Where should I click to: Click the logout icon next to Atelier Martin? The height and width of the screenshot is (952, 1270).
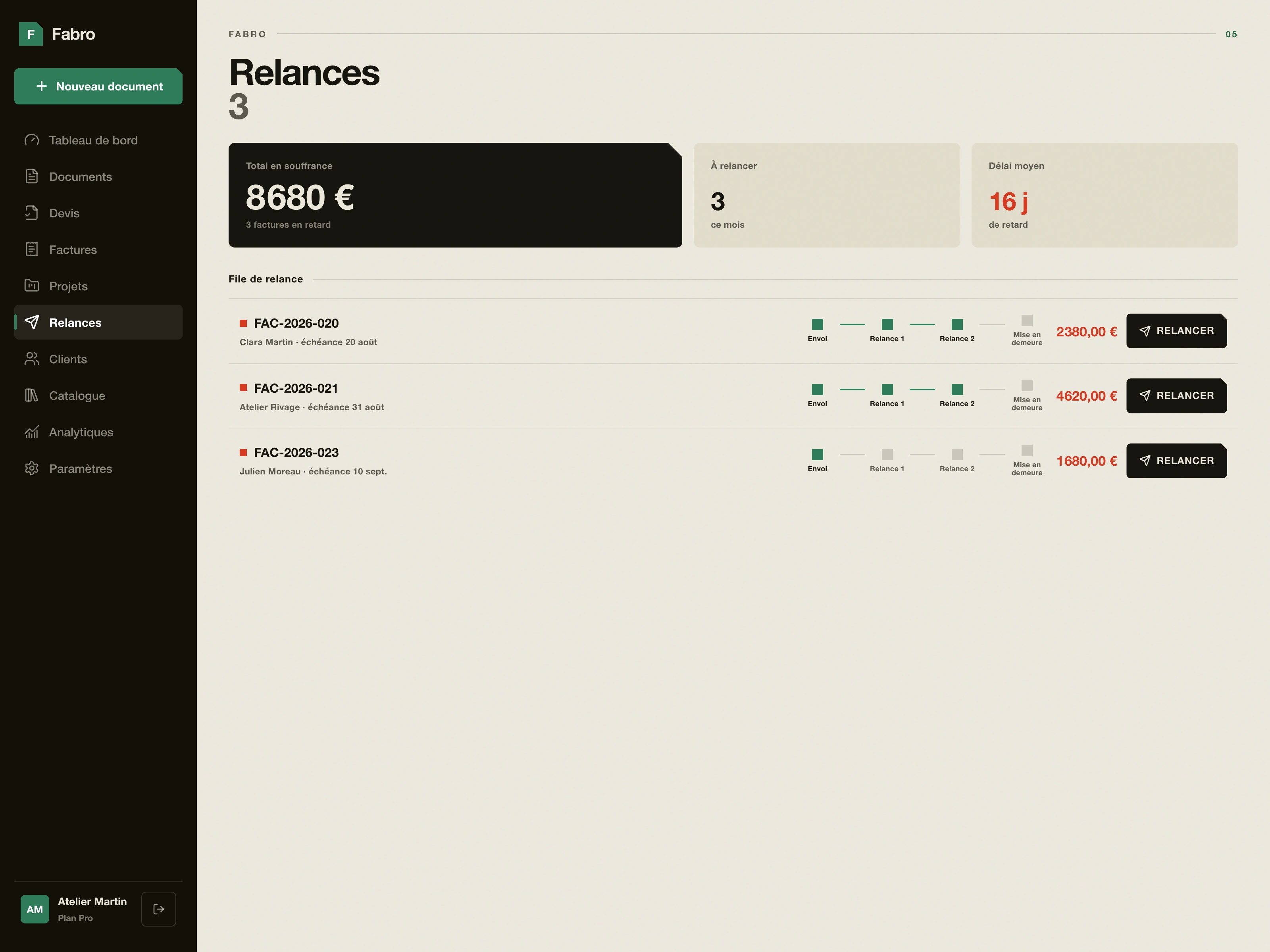(159, 909)
